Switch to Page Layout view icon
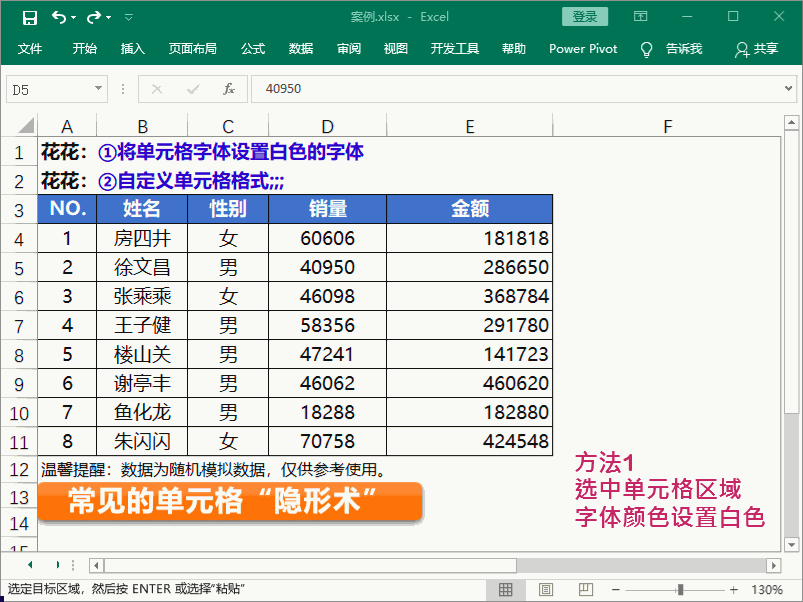Viewport: 803px width, 602px height. pyautogui.click(x=546, y=590)
